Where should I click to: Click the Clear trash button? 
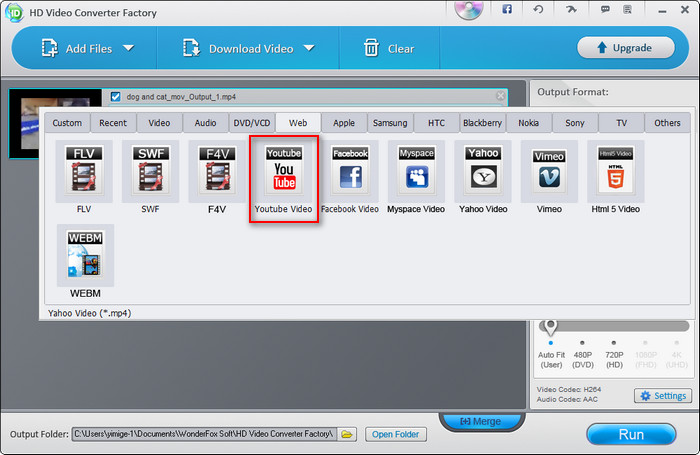389,48
